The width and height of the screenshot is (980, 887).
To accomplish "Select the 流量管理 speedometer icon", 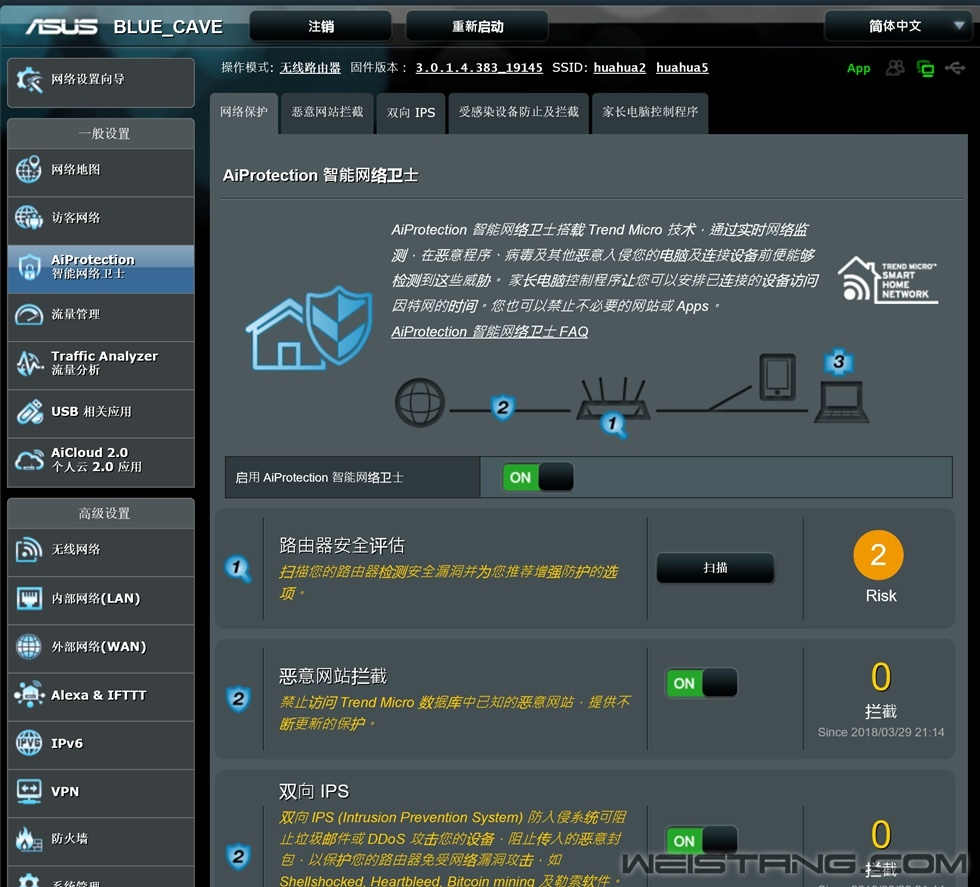I will [x=28, y=315].
